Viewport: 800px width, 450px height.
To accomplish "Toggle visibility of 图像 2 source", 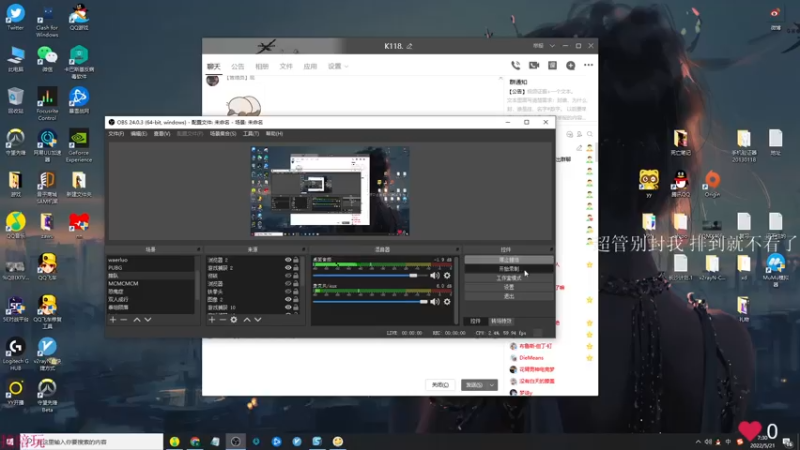I will point(288,299).
